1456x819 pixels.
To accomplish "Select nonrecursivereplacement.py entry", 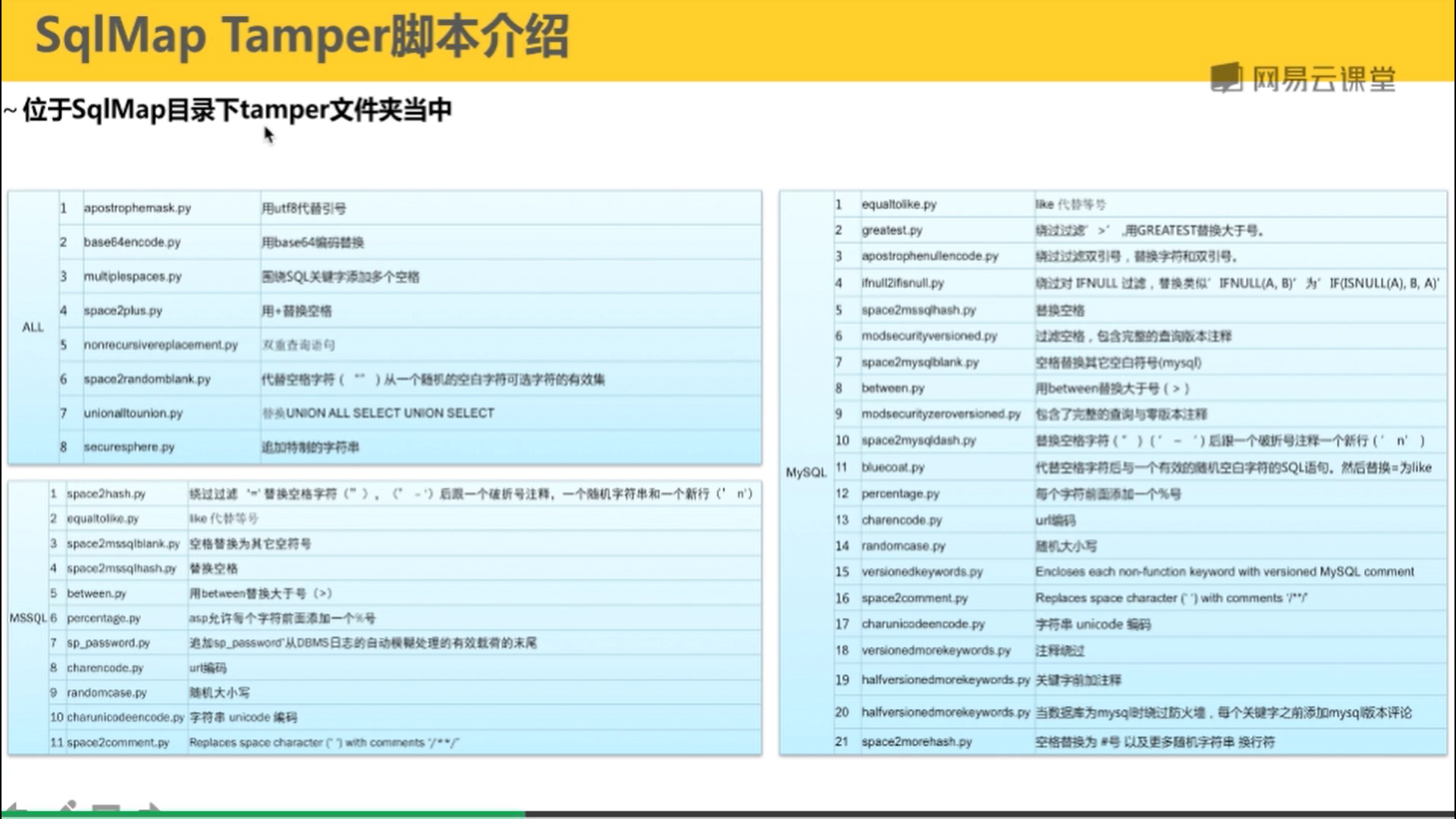I will coord(161,344).
